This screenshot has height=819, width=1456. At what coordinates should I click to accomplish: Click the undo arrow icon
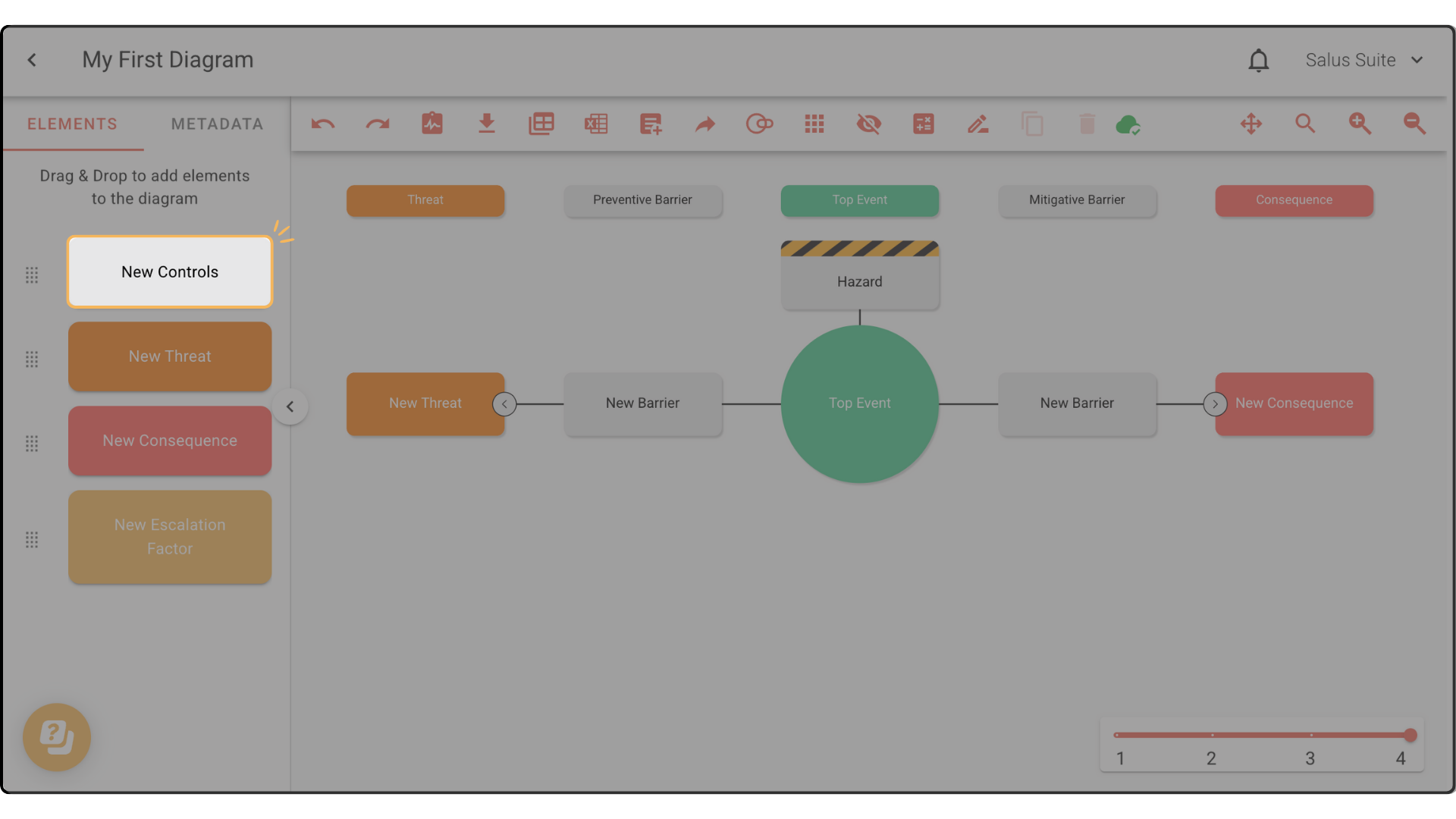[323, 124]
